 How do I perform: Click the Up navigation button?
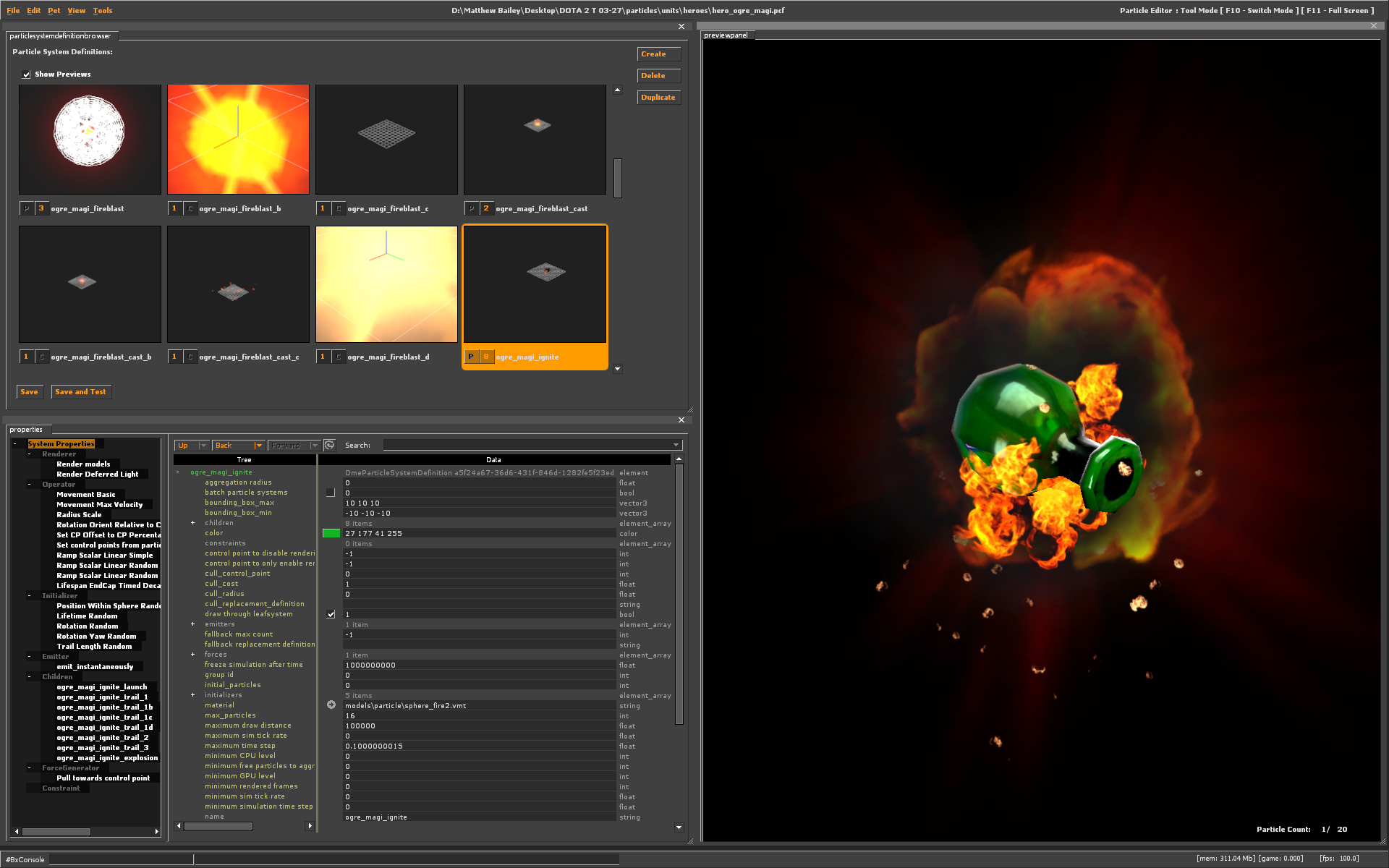pos(186,446)
